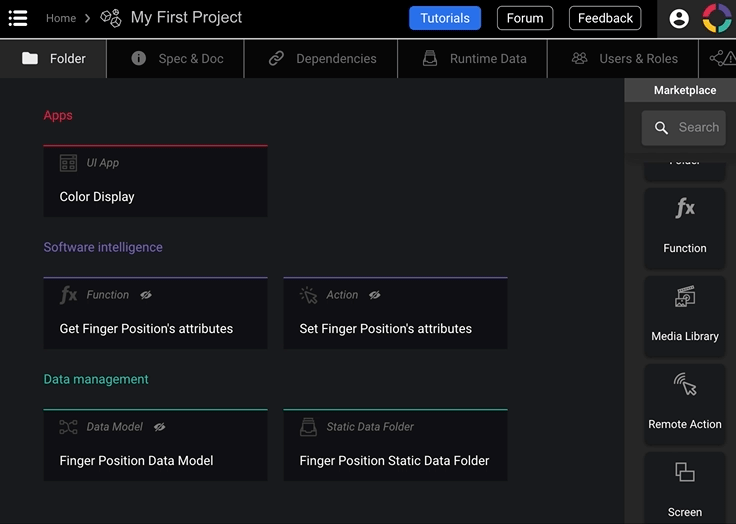Viewport: 736px width, 524px height.
Task: Click the italic UI App type label
Action: (103, 163)
